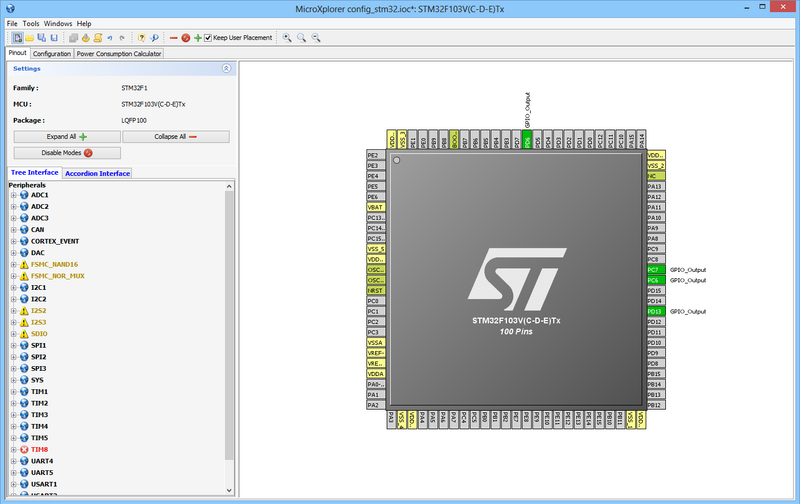Click the NRST pin on the left side
800x504 pixels.
tap(376, 291)
